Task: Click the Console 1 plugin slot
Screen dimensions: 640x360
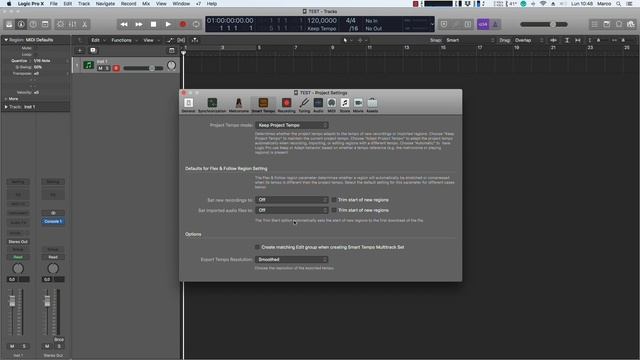Action: 53,221
